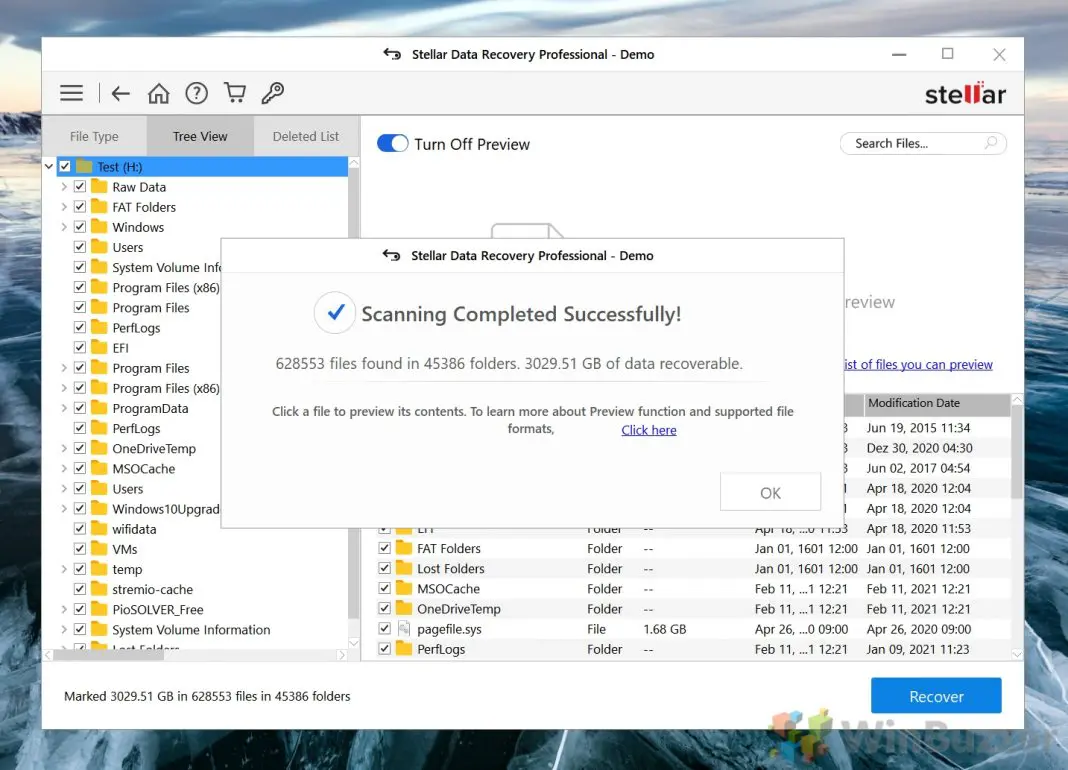Go to the Home screen icon
This screenshot has width=1068, height=770.
[x=159, y=93]
